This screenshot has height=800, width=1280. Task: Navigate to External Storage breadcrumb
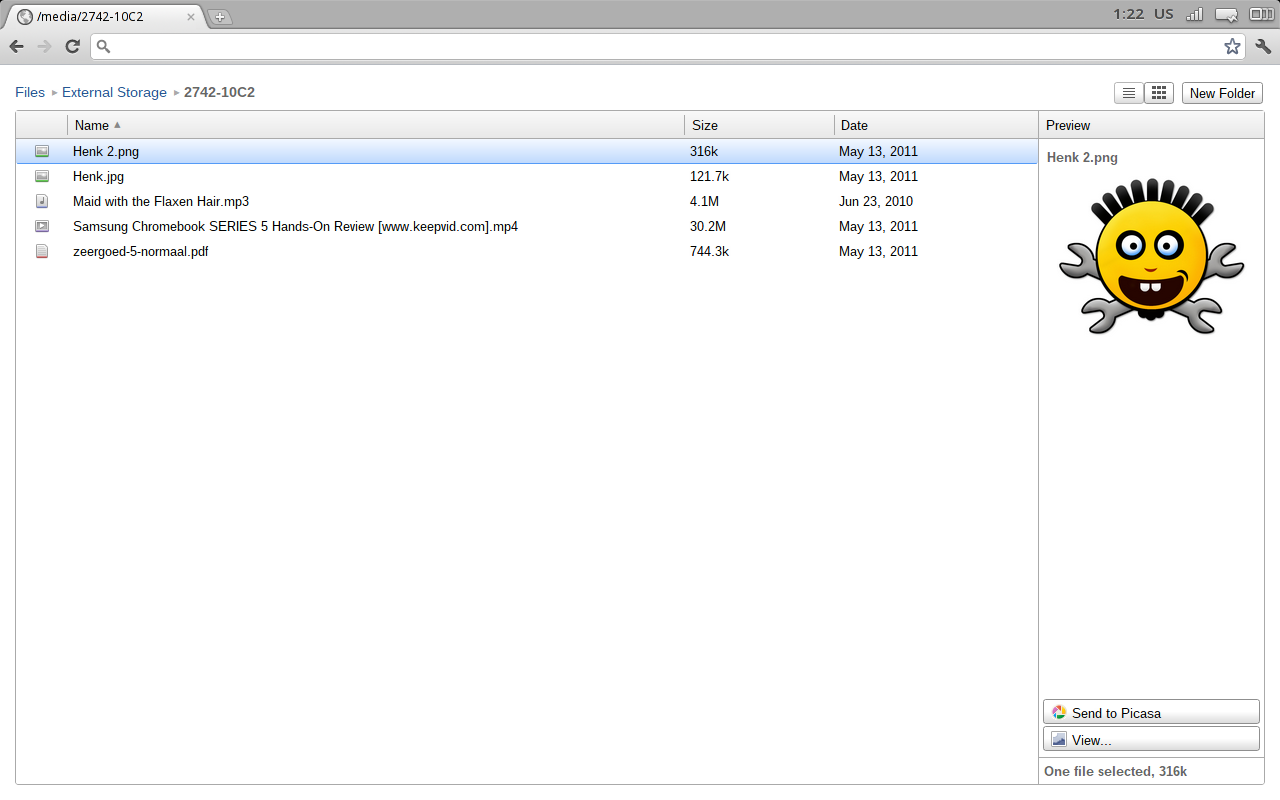(114, 92)
